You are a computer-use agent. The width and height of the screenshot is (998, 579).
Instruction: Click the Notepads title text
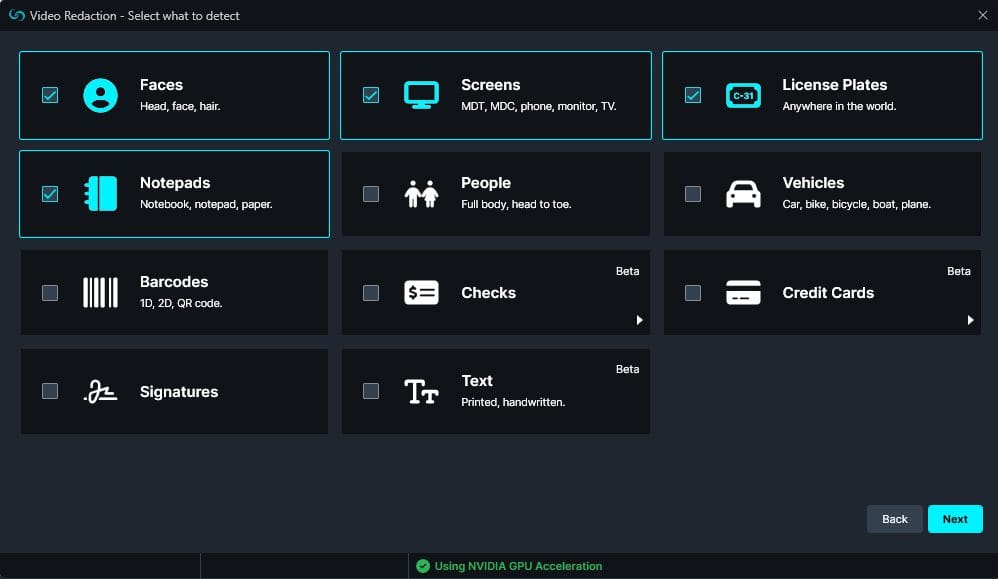pos(175,183)
